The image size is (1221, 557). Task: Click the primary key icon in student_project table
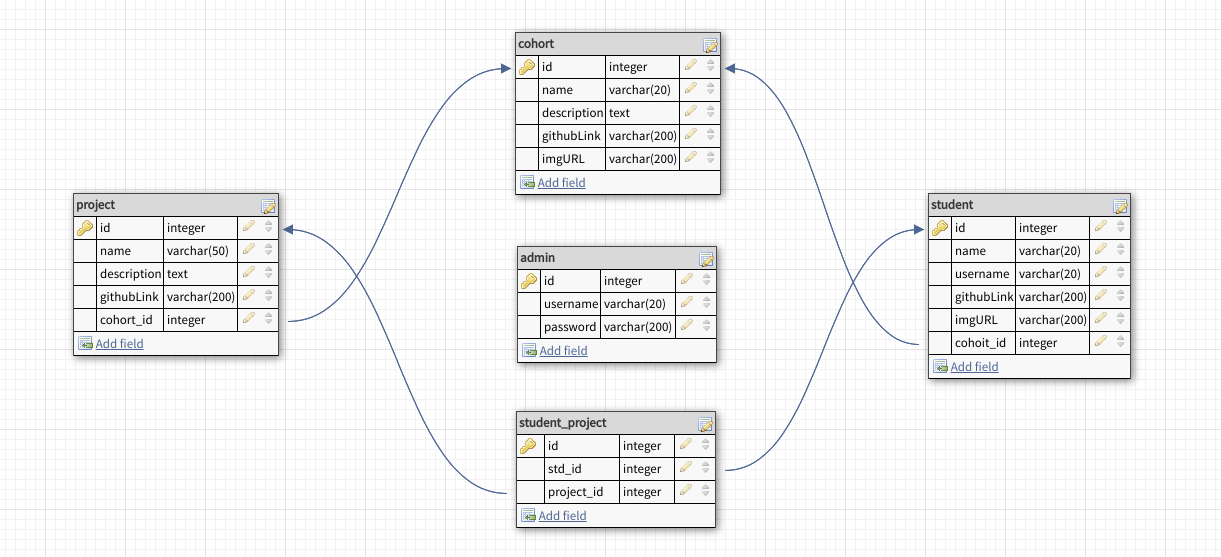click(529, 446)
